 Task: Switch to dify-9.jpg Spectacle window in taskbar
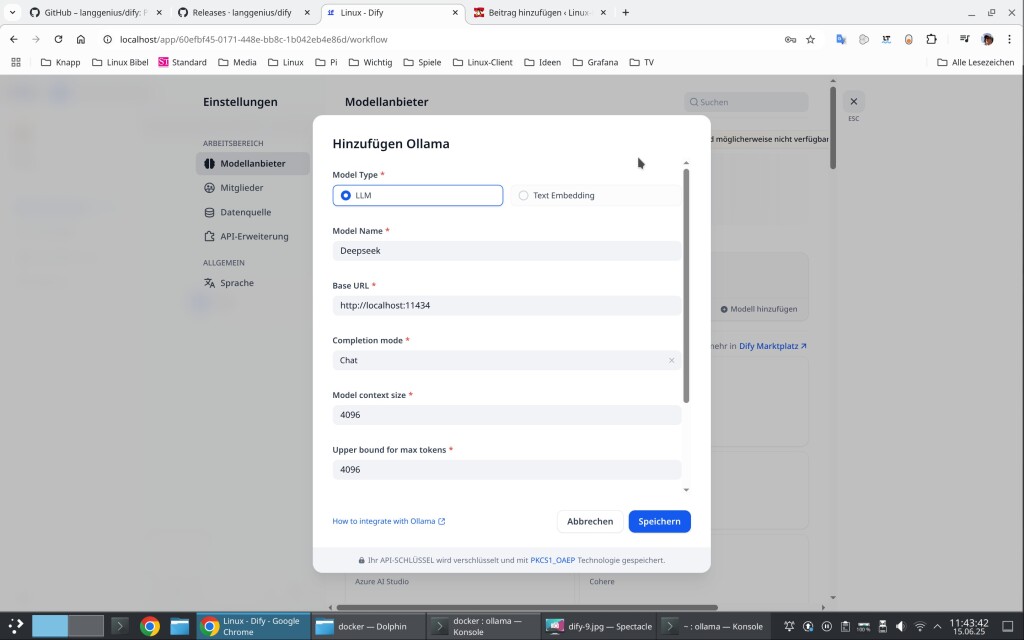click(x=598, y=626)
